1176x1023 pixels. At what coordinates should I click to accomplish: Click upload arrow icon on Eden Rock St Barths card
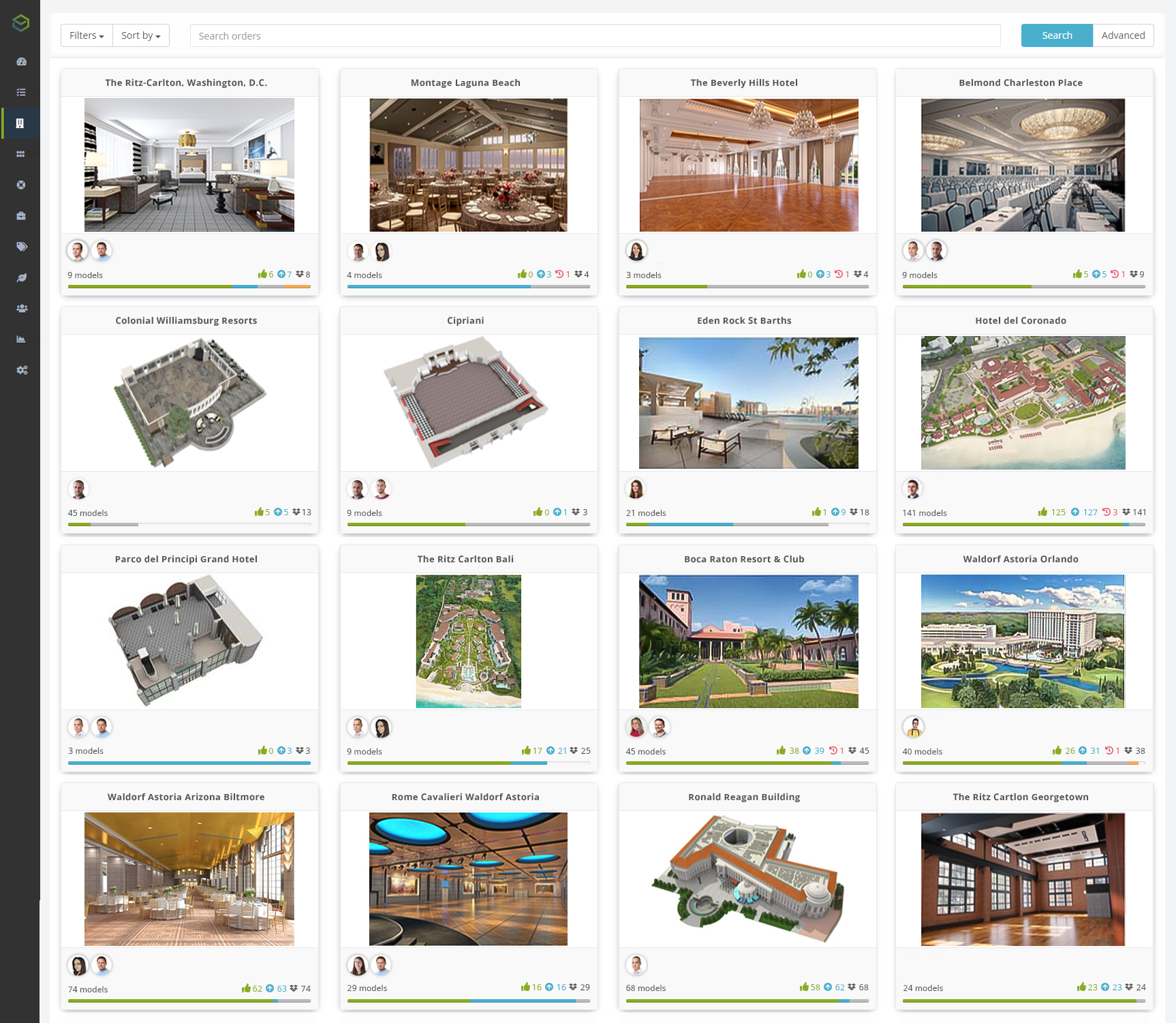(835, 512)
